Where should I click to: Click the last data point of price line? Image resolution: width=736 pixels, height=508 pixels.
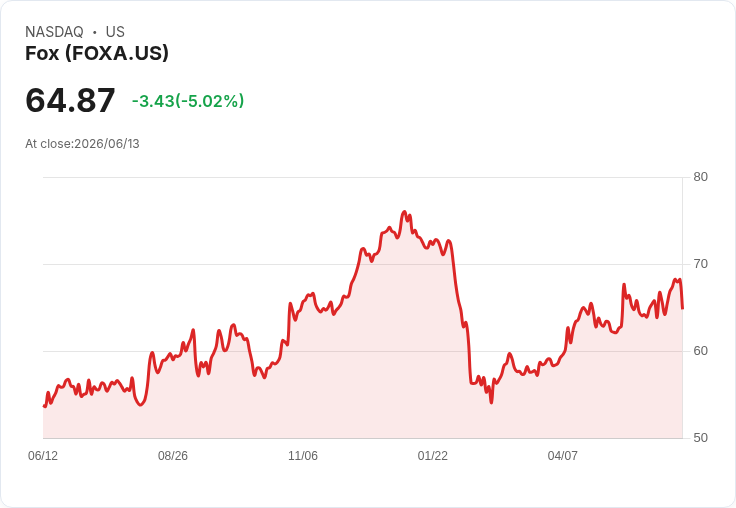[682, 308]
